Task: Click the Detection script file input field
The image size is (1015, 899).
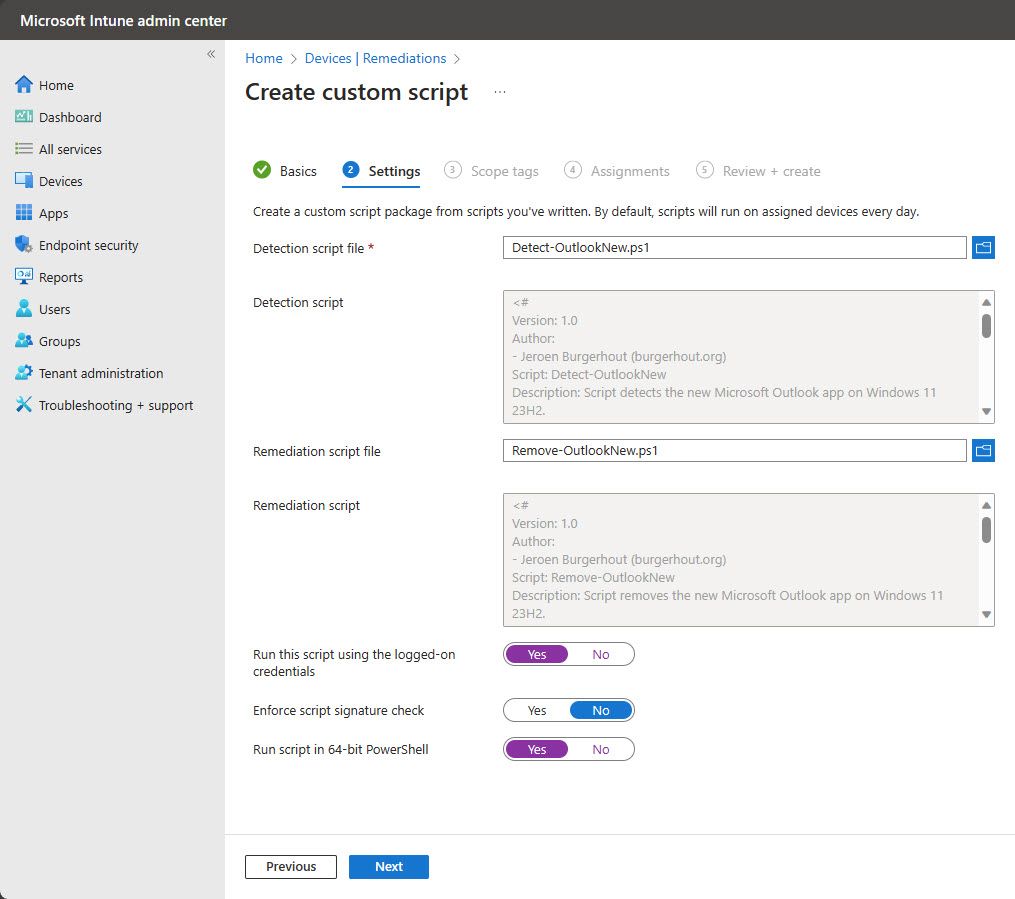Action: [x=735, y=247]
